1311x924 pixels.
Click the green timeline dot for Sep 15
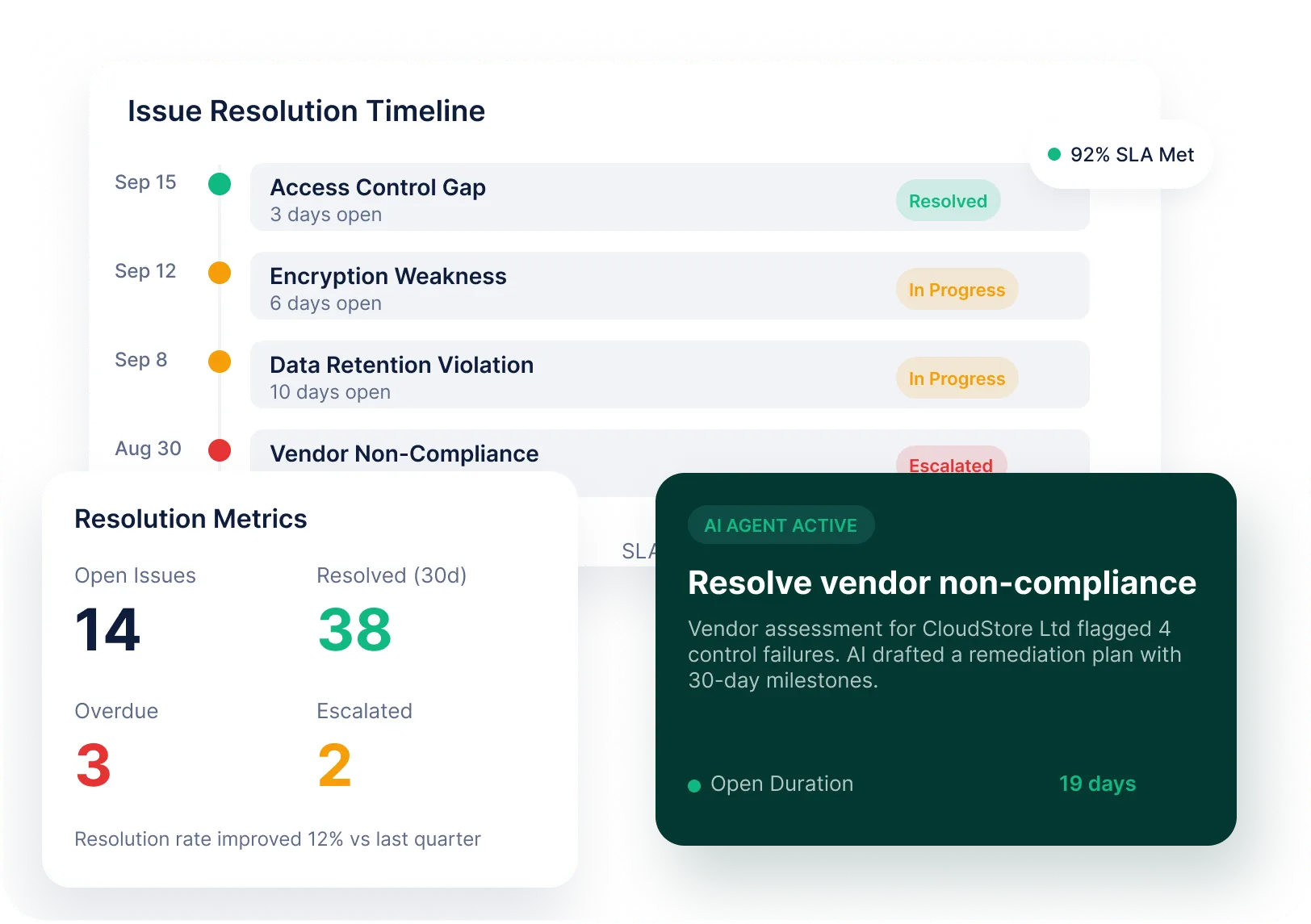(x=220, y=184)
